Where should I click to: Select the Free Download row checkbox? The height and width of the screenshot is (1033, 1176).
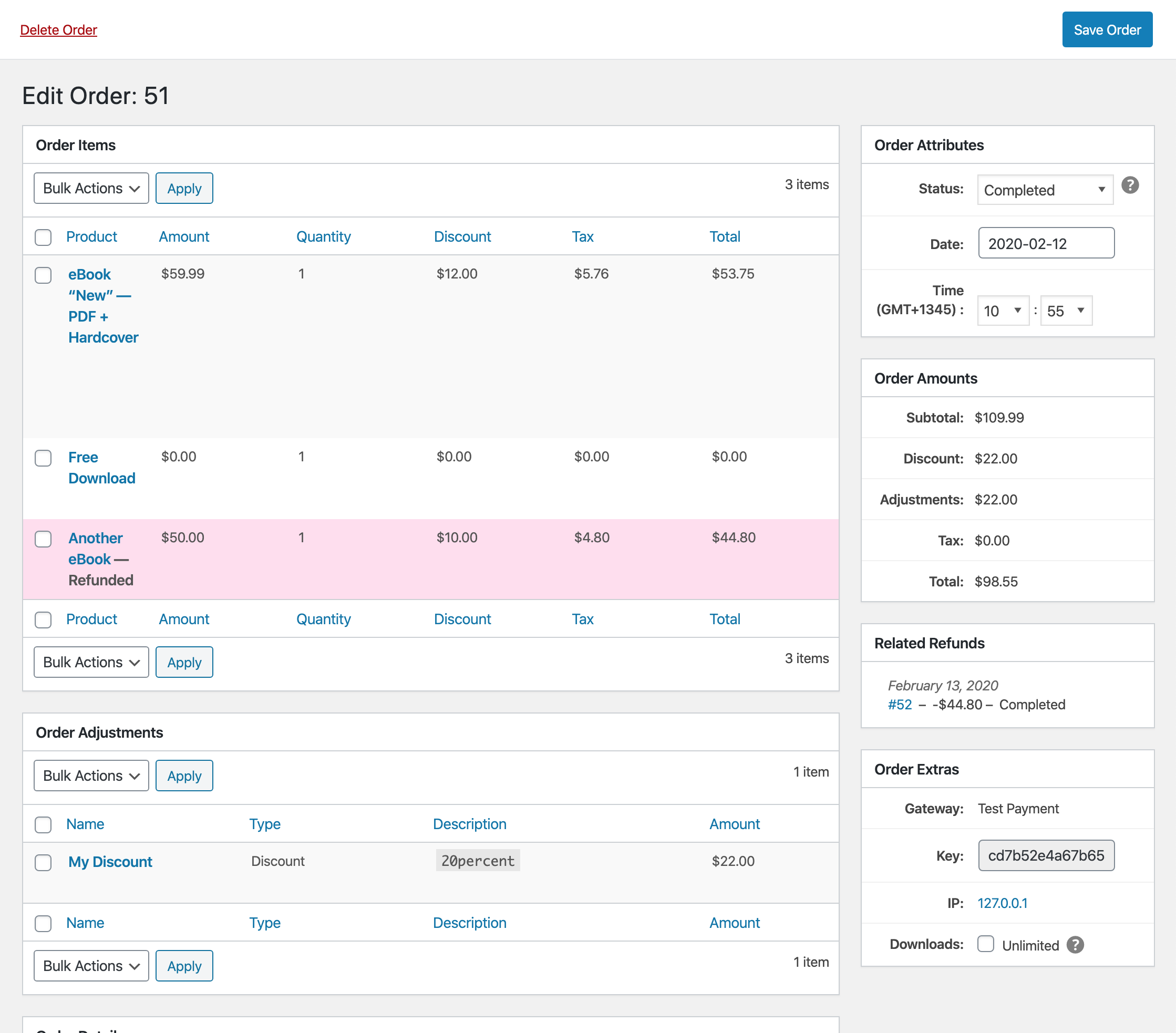[x=43, y=458]
